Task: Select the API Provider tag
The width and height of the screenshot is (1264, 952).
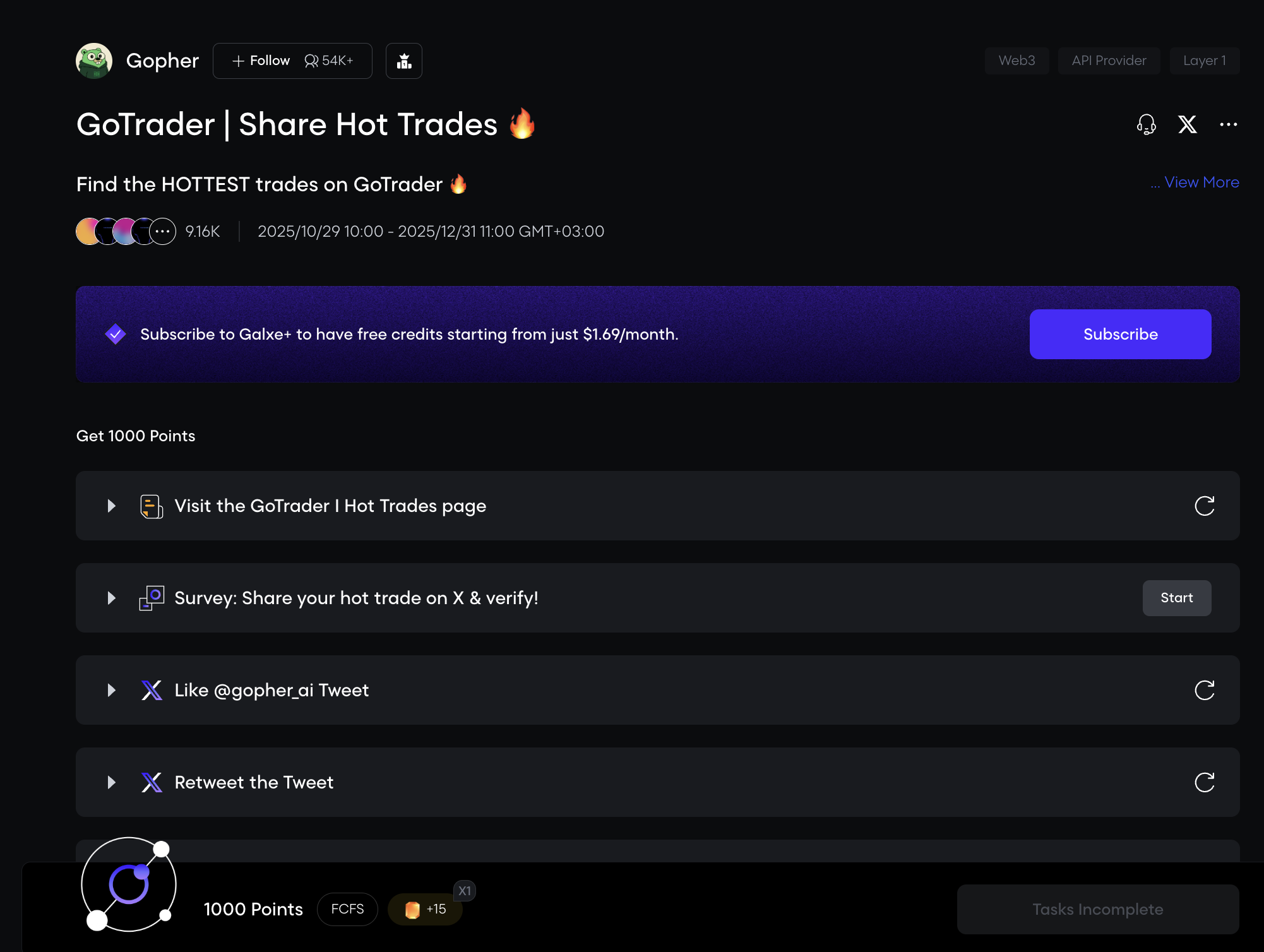Action: pyautogui.click(x=1109, y=61)
